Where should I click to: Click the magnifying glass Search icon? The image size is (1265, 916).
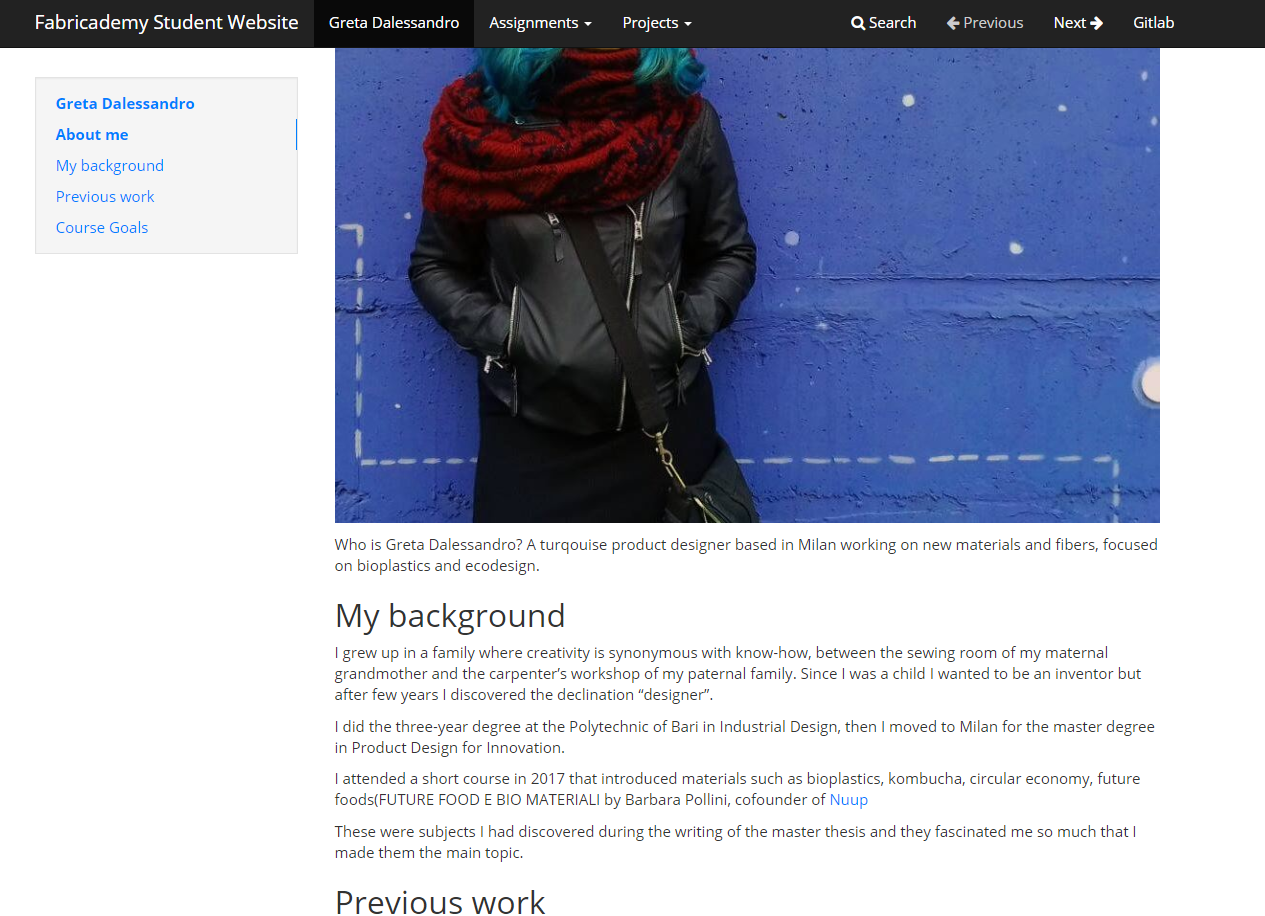point(858,23)
